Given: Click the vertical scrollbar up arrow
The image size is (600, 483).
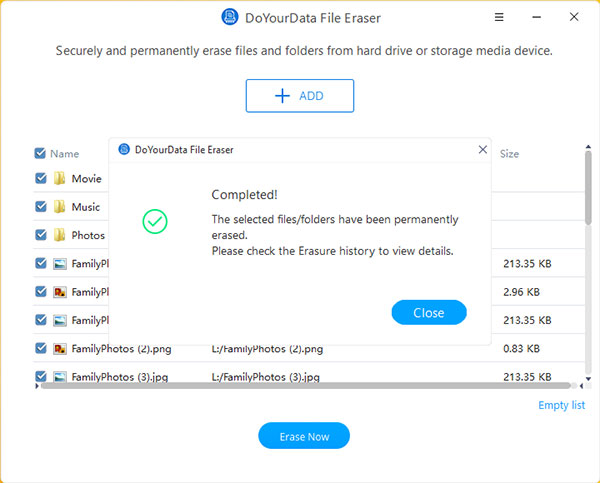Looking at the screenshot, I should point(588,147).
